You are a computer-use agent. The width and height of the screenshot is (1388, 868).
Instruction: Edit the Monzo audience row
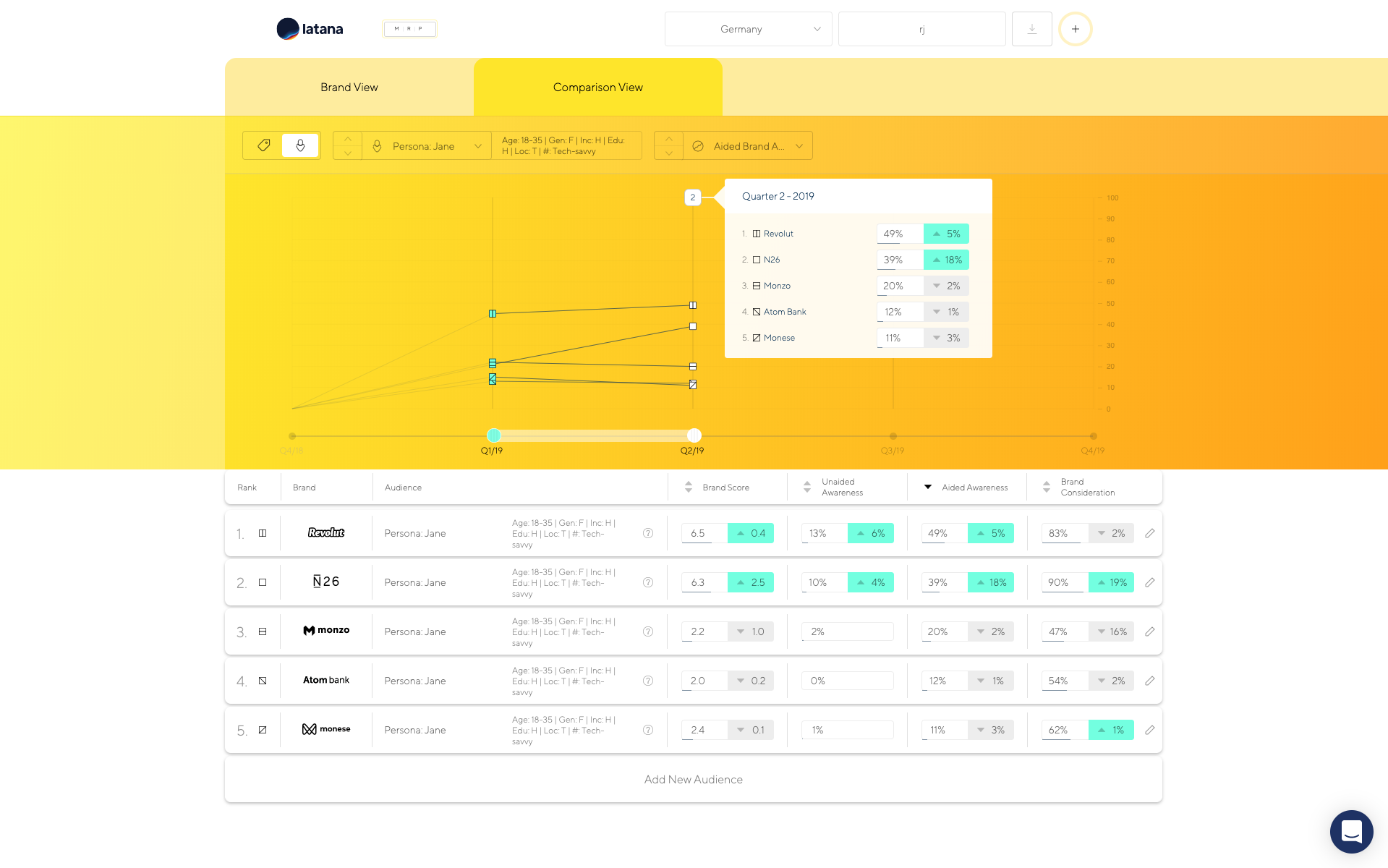pyautogui.click(x=1149, y=631)
